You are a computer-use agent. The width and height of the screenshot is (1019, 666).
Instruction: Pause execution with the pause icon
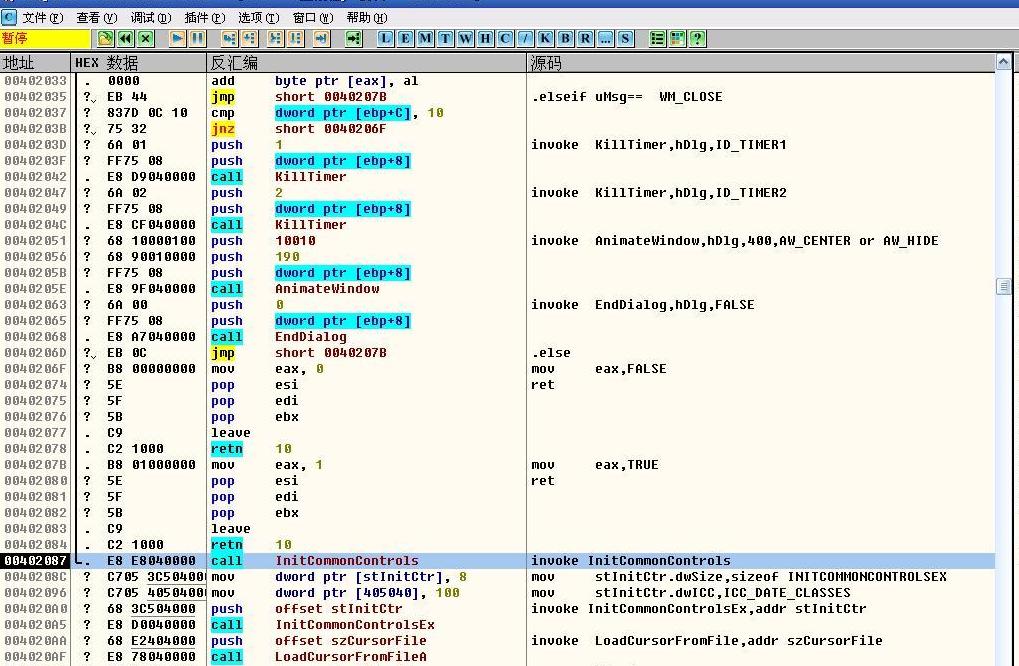pyautogui.click(x=198, y=38)
